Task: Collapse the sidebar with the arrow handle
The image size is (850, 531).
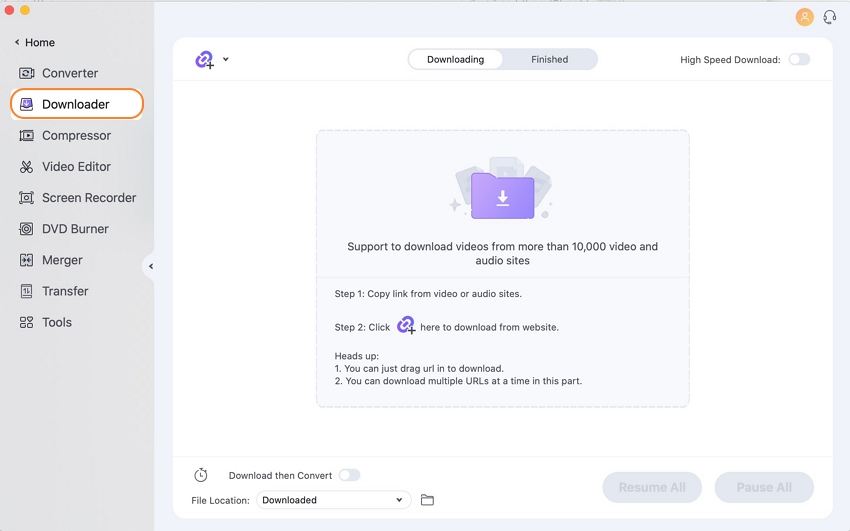Action: (x=150, y=266)
